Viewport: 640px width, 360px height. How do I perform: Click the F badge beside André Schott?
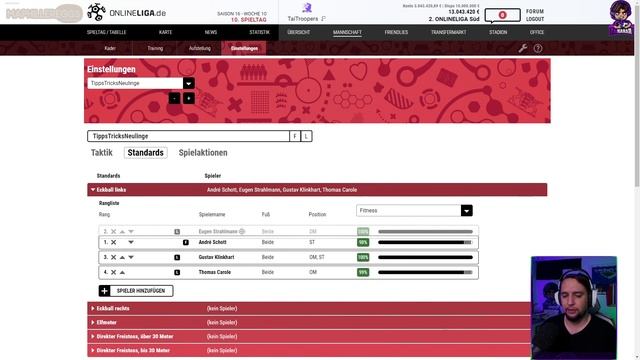coord(186,242)
